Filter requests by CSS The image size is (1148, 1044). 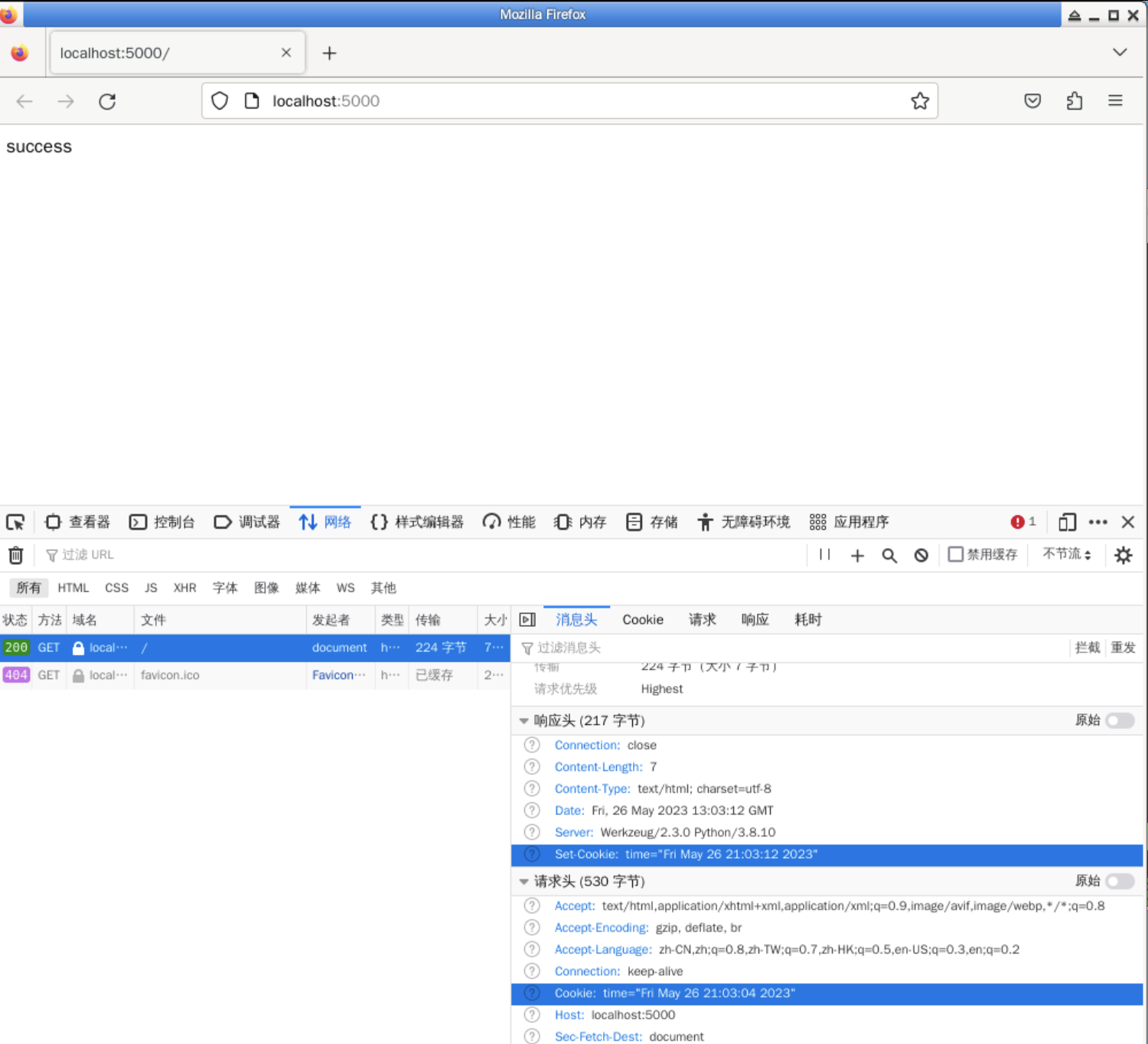pos(116,588)
